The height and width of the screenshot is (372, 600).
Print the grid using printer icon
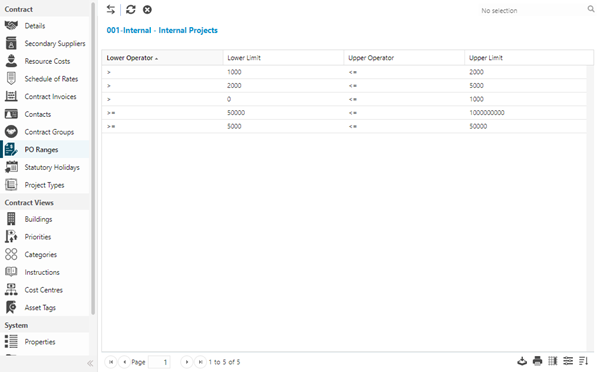click(x=538, y=361)
